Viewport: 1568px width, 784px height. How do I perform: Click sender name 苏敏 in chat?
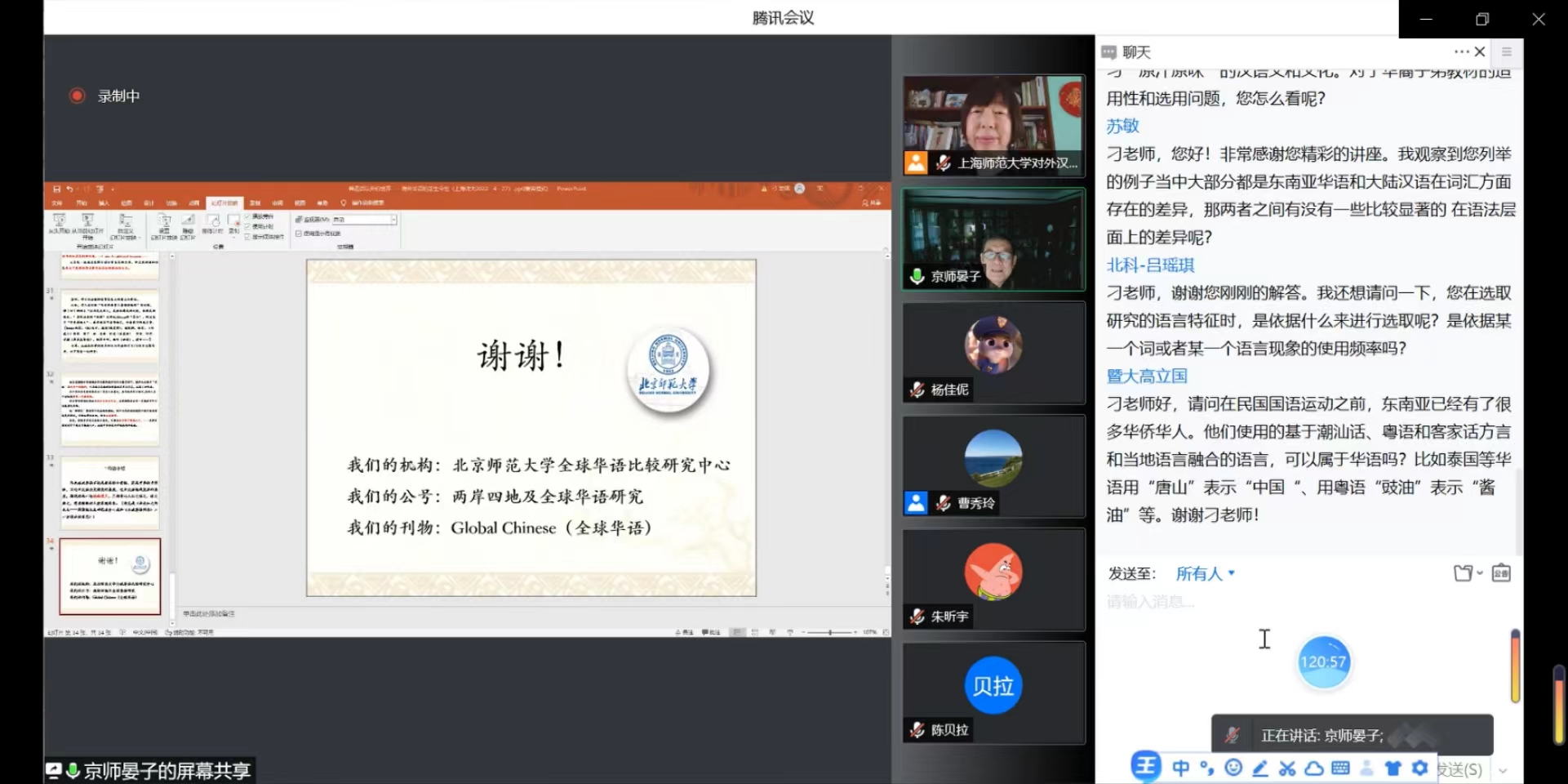[x=1122, y=126]
